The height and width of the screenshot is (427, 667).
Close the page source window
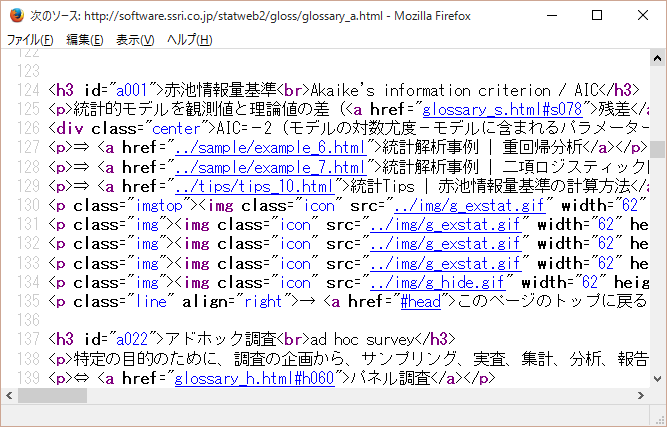coord(643,15)
